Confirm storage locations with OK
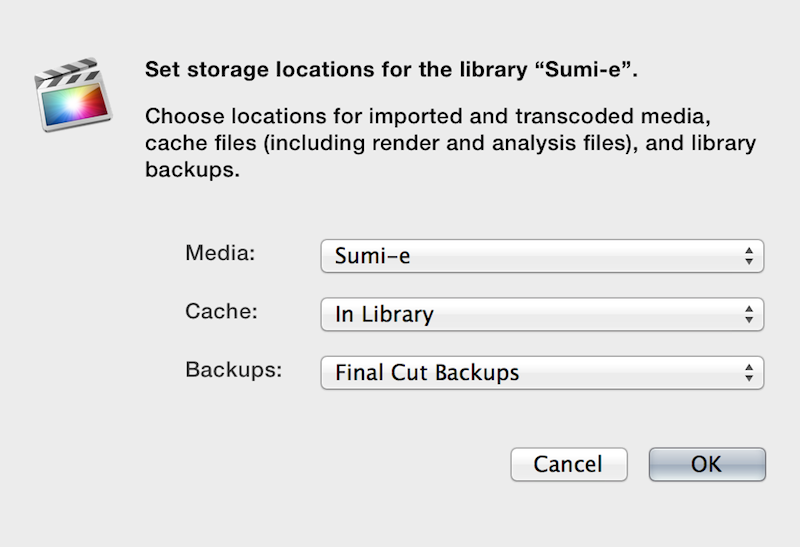 tap(706, 464)
